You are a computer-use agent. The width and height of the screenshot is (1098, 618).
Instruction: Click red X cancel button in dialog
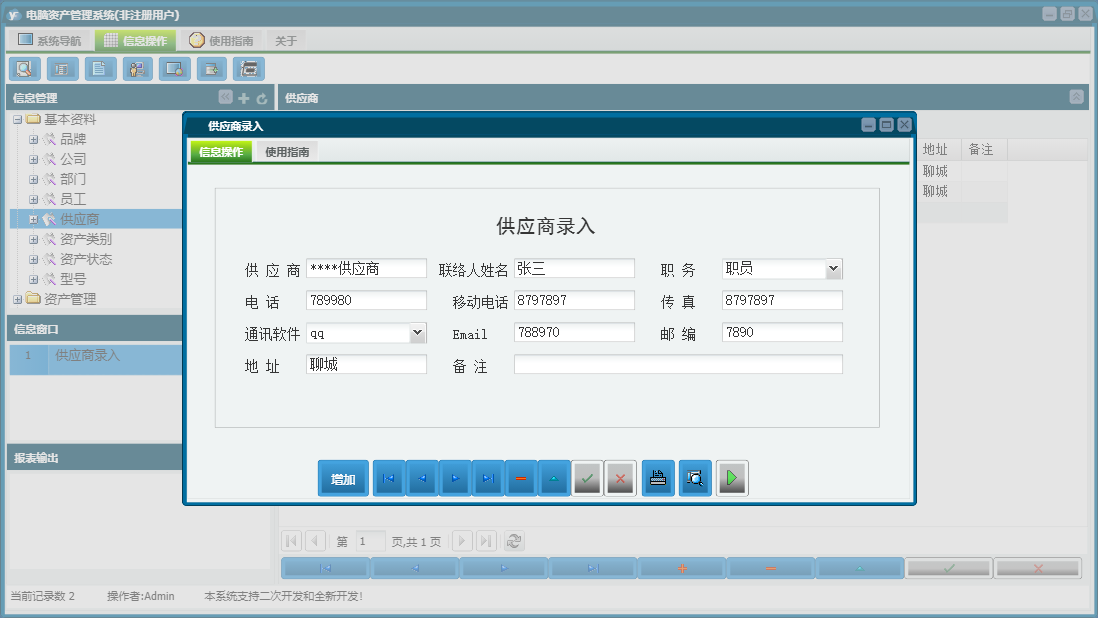click(620, 479)
